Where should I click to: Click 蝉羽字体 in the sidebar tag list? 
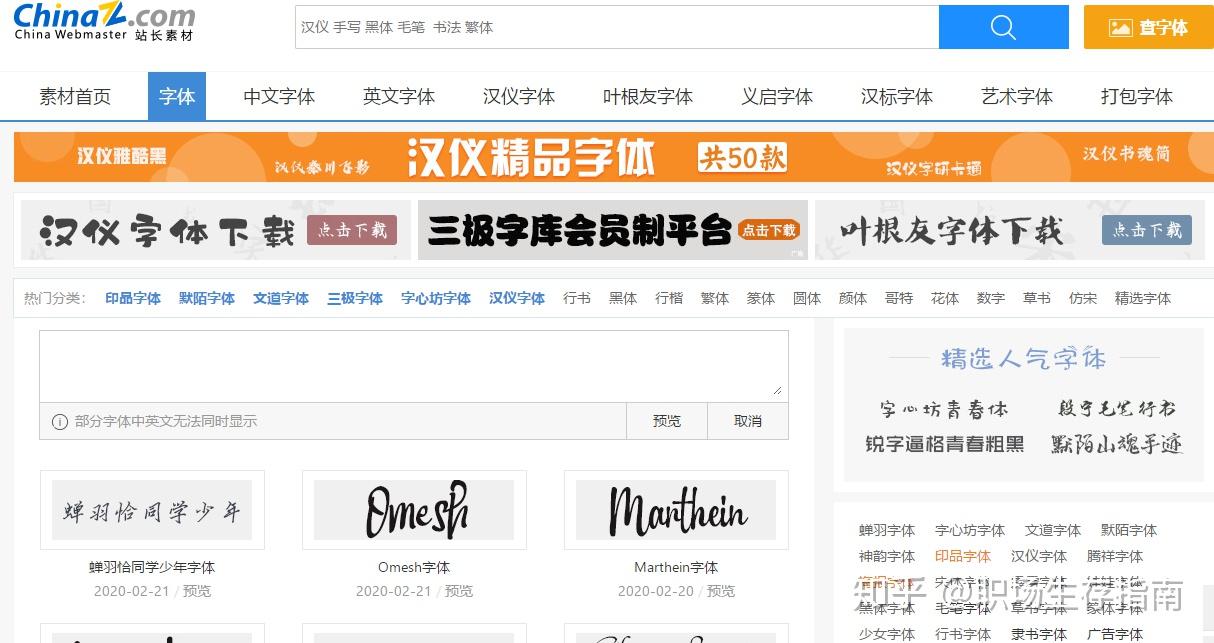coord(887,530)
